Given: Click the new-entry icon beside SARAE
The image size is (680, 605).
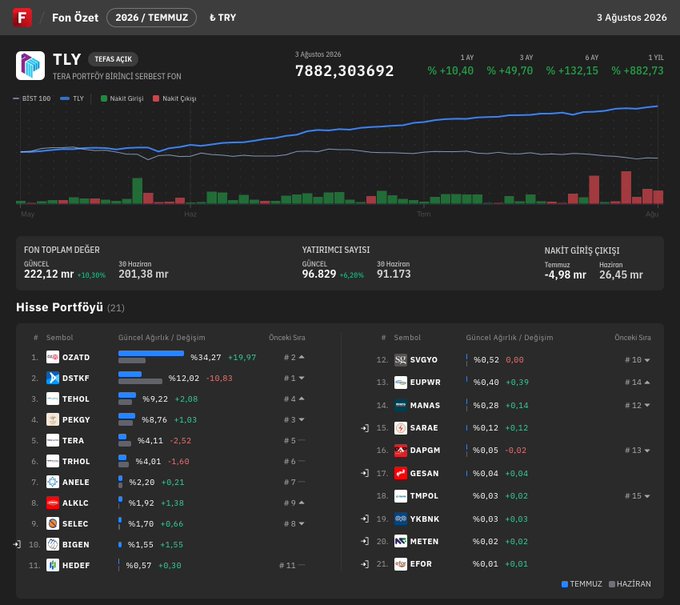Looking at the screenshot, I should tap(365, 428).
